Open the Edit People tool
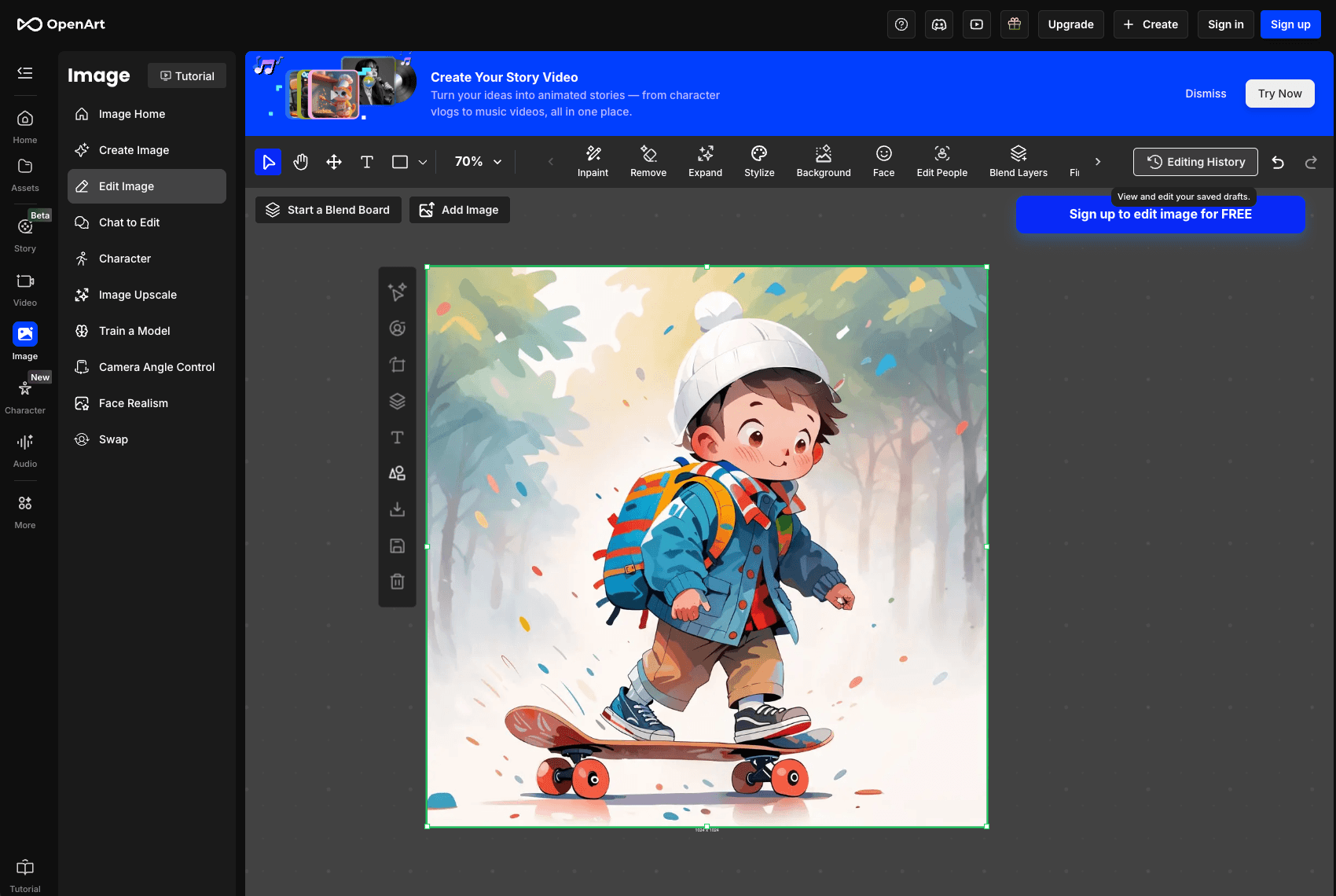 [941, 161]
